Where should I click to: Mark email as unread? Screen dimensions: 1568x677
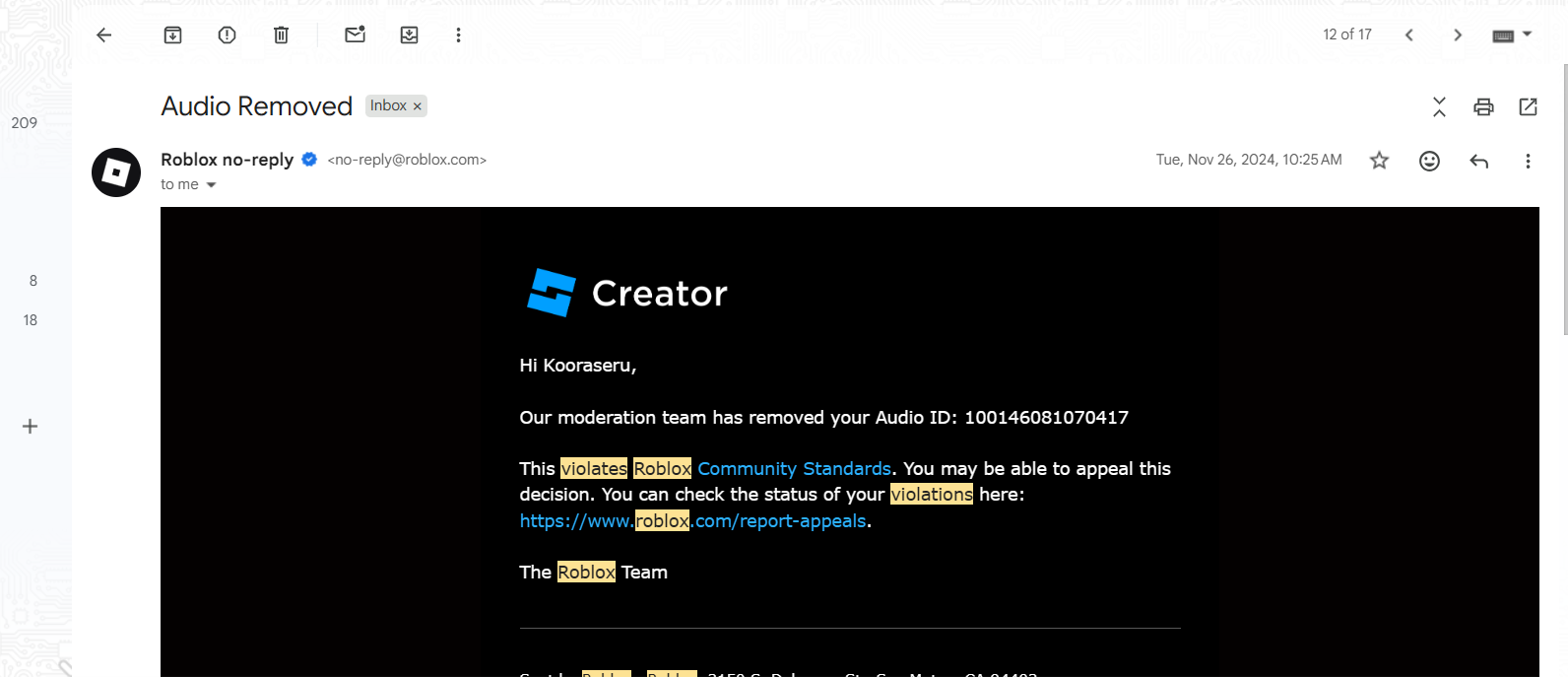[356, 34]
